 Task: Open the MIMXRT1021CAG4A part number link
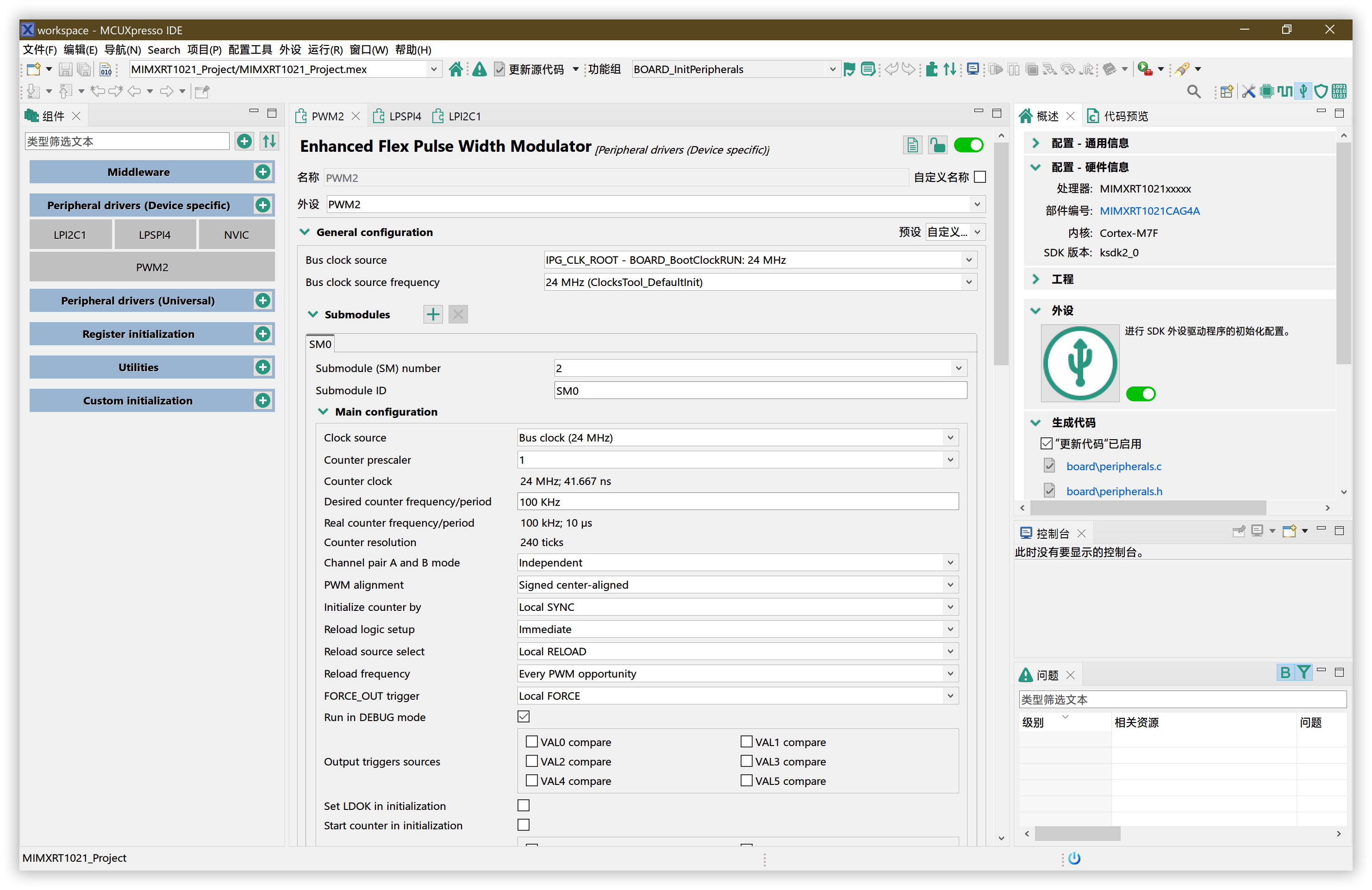pyautogui.click(x=1149, y=211)
